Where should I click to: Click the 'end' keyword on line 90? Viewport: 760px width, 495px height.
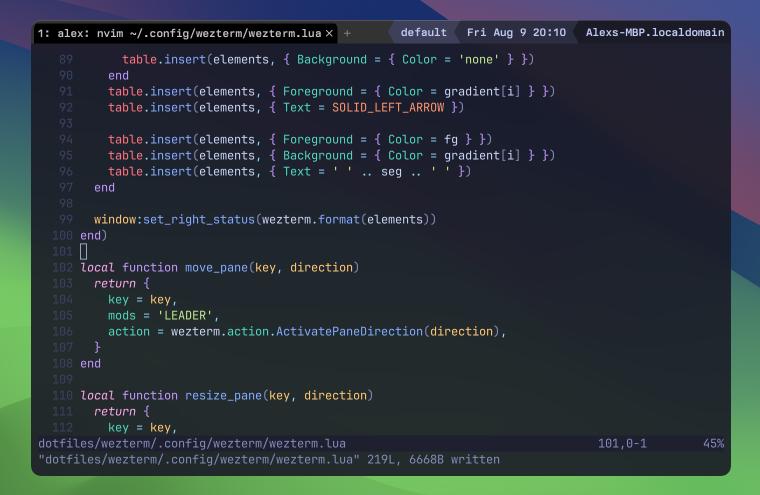coord(118,76)
